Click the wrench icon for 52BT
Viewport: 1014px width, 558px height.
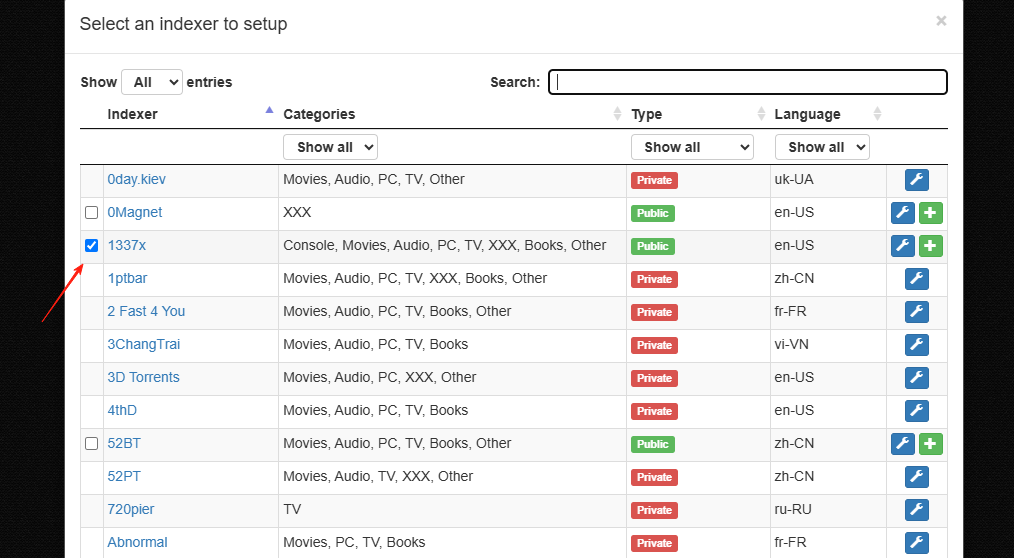[903, 444]
